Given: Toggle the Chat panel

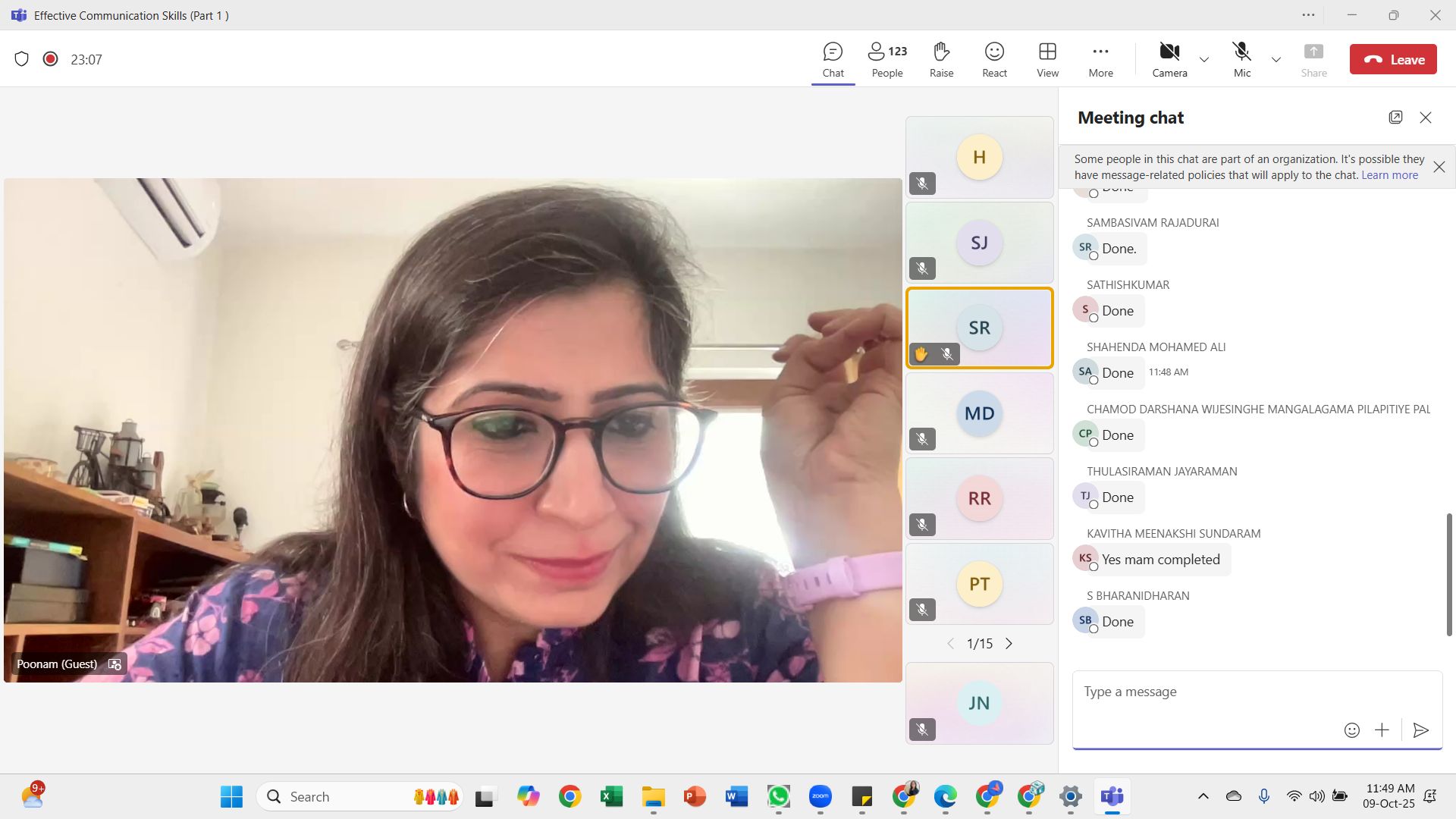Looking at the screenshot, I should coord(833,59).
